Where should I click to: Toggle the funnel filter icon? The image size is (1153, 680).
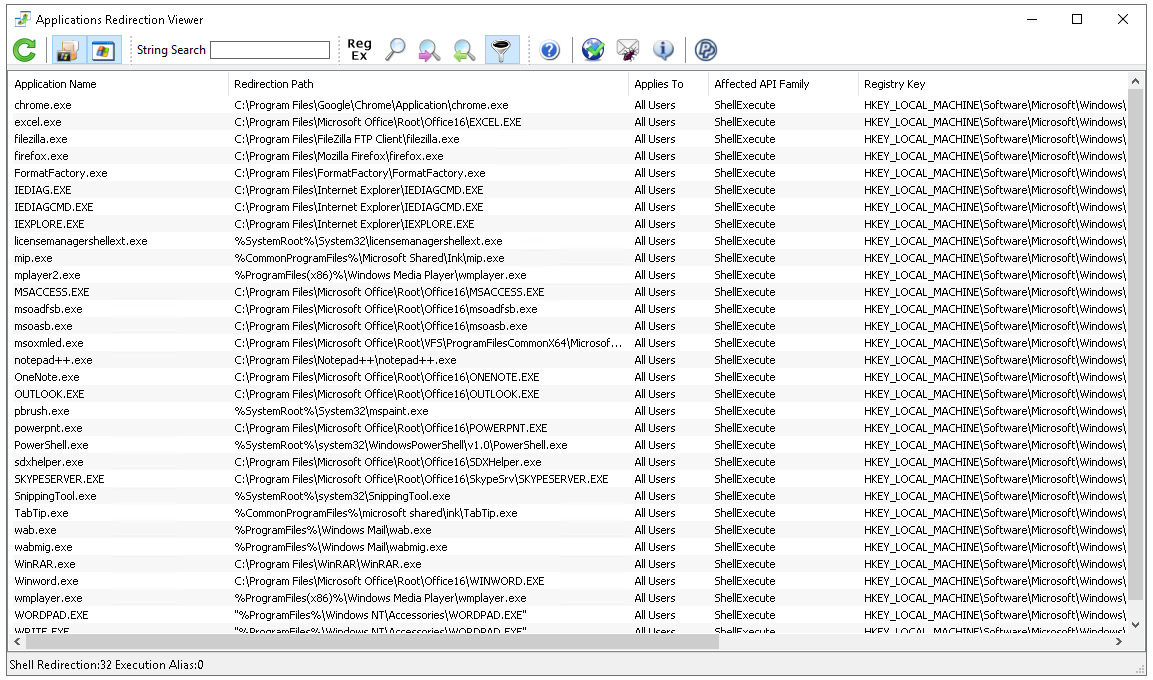point(502,50)
